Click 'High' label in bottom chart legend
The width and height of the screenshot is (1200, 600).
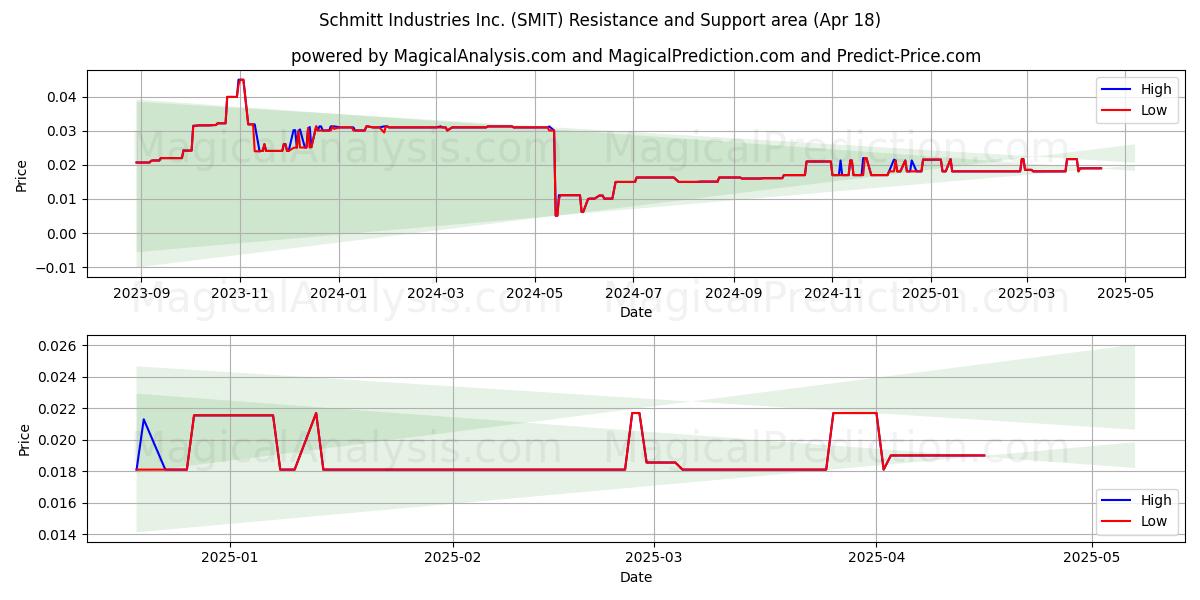click(1156, 500)
